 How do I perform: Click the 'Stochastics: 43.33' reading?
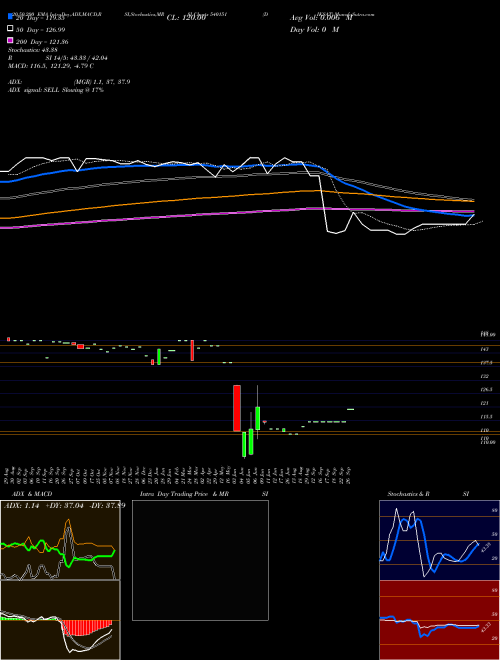[x=35, y=50]
